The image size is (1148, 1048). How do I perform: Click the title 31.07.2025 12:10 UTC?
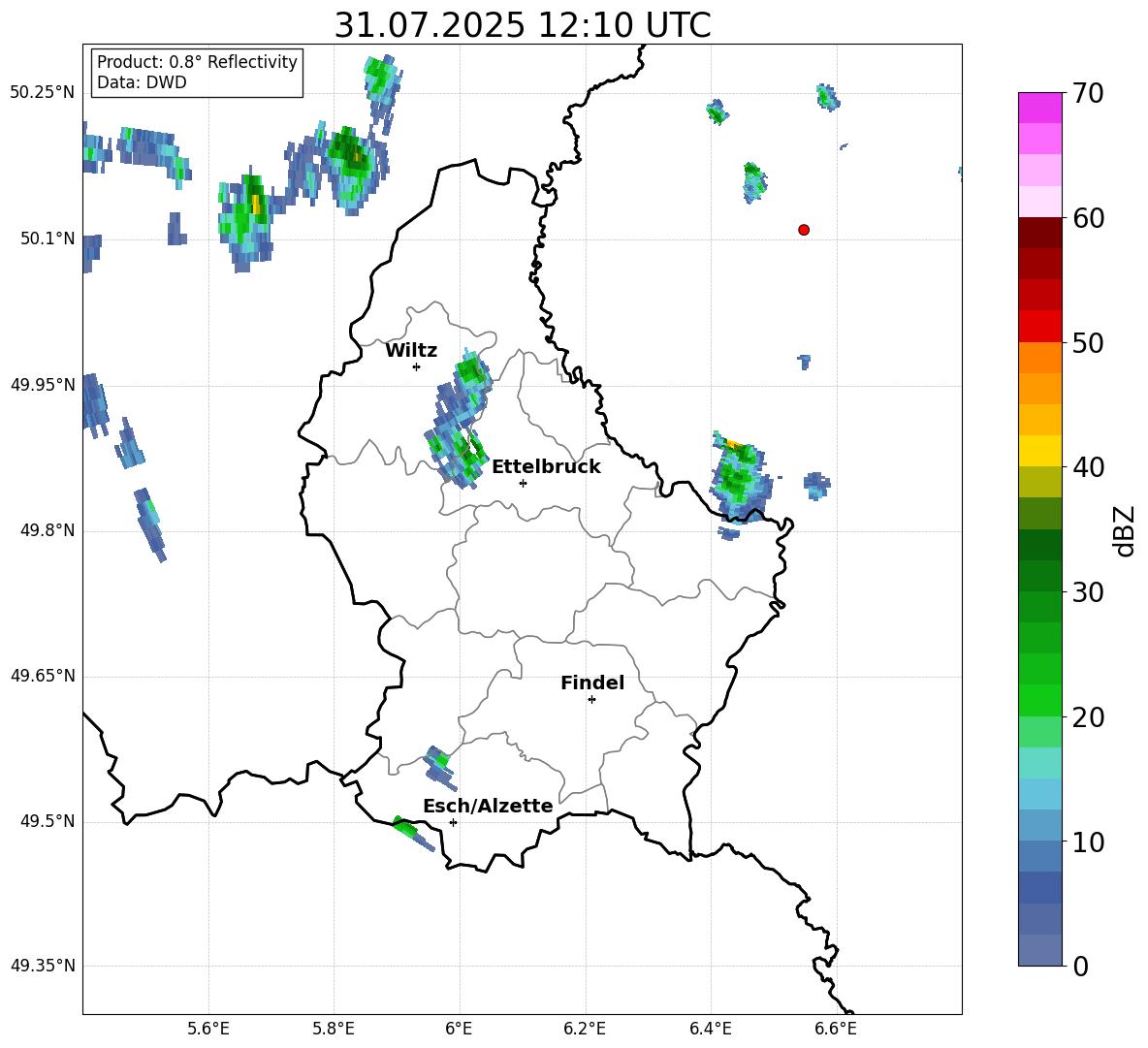(x=522, y=25)
